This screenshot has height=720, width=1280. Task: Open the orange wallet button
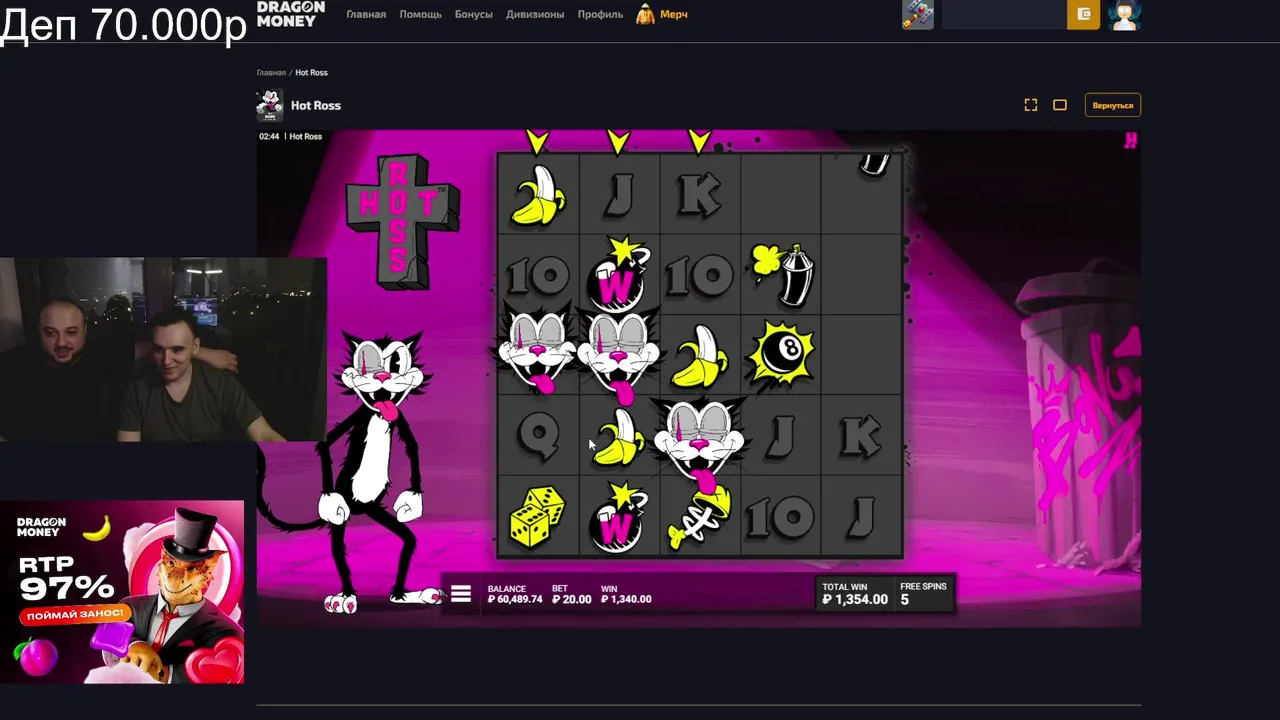1083,14
